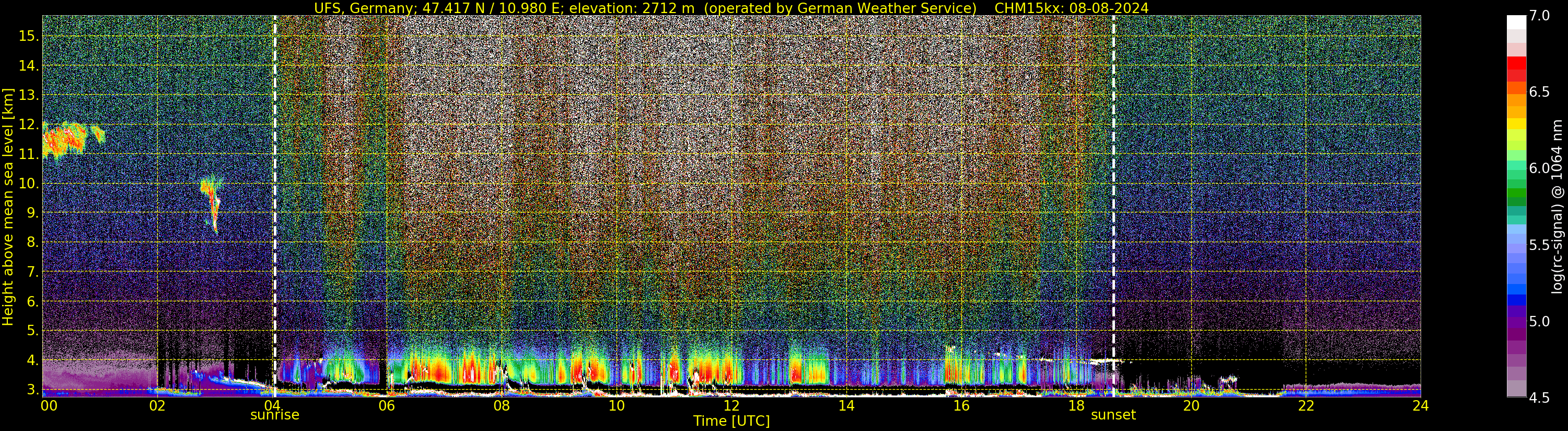Click the '12' time tick label
This screenshot has height=431, width=1568.
click(x=731, y=406)
